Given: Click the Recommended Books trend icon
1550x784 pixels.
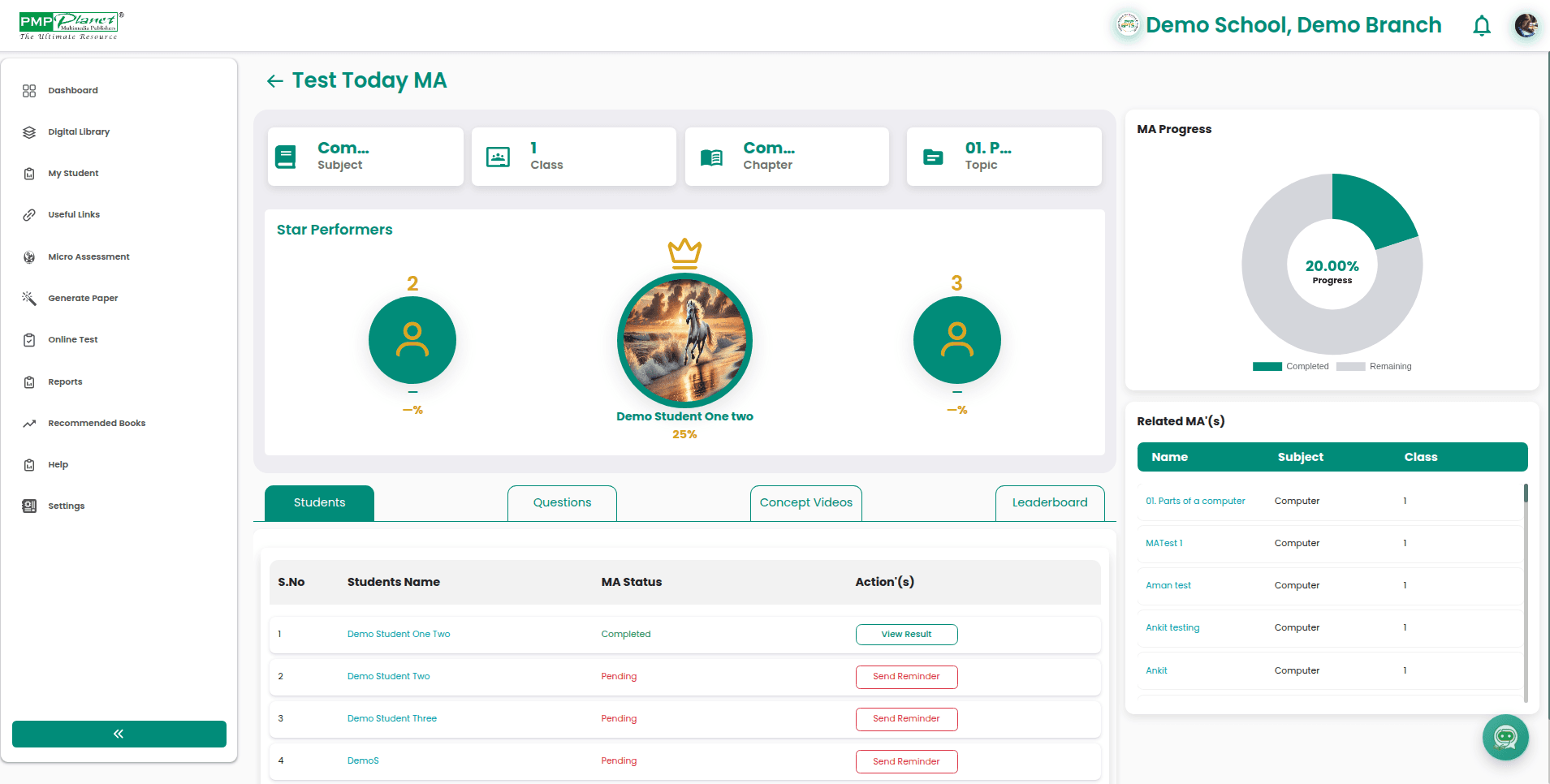Looking at the screenshot, I should [29, 424].
